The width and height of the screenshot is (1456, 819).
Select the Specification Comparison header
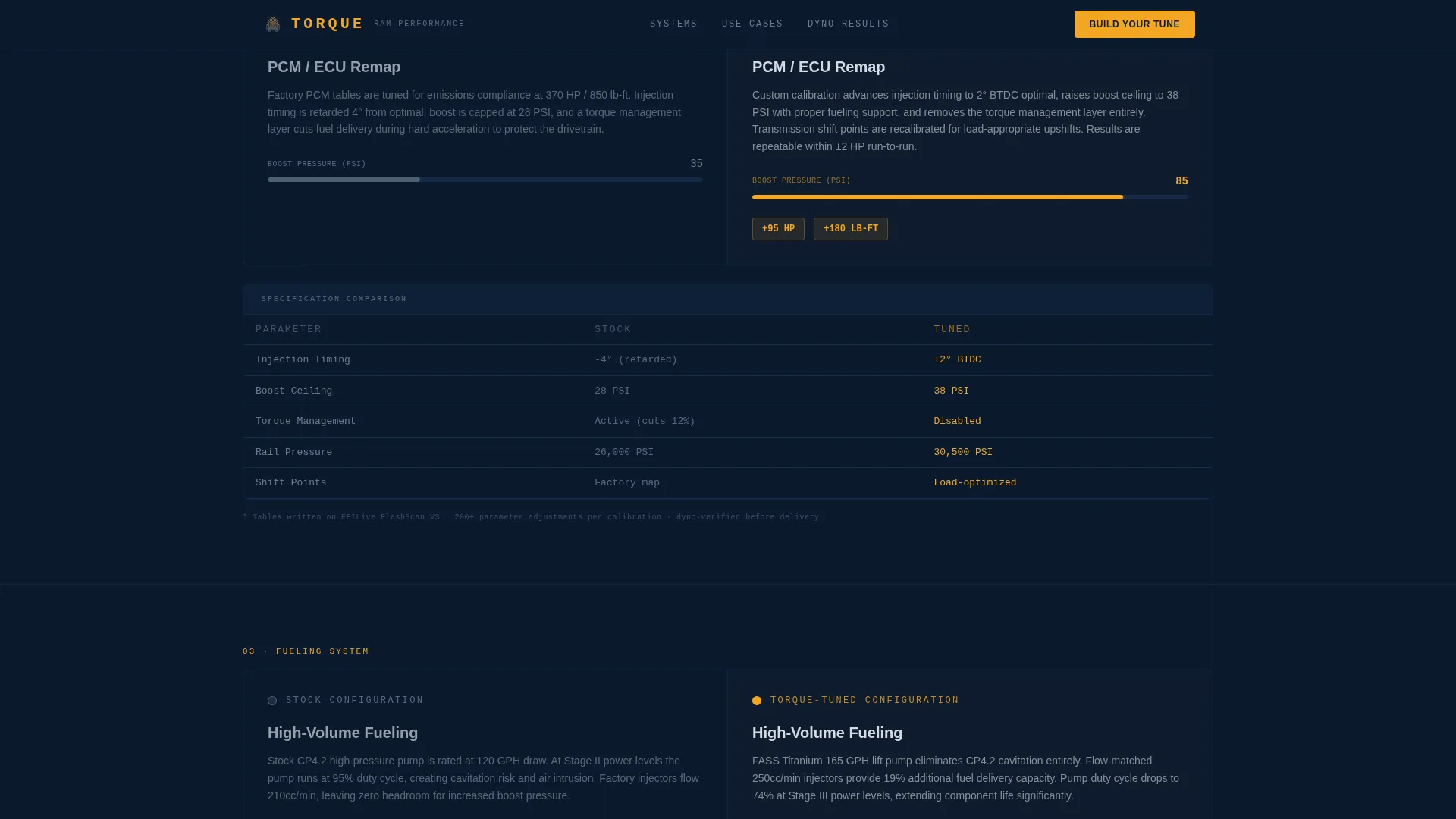point(728,299)
